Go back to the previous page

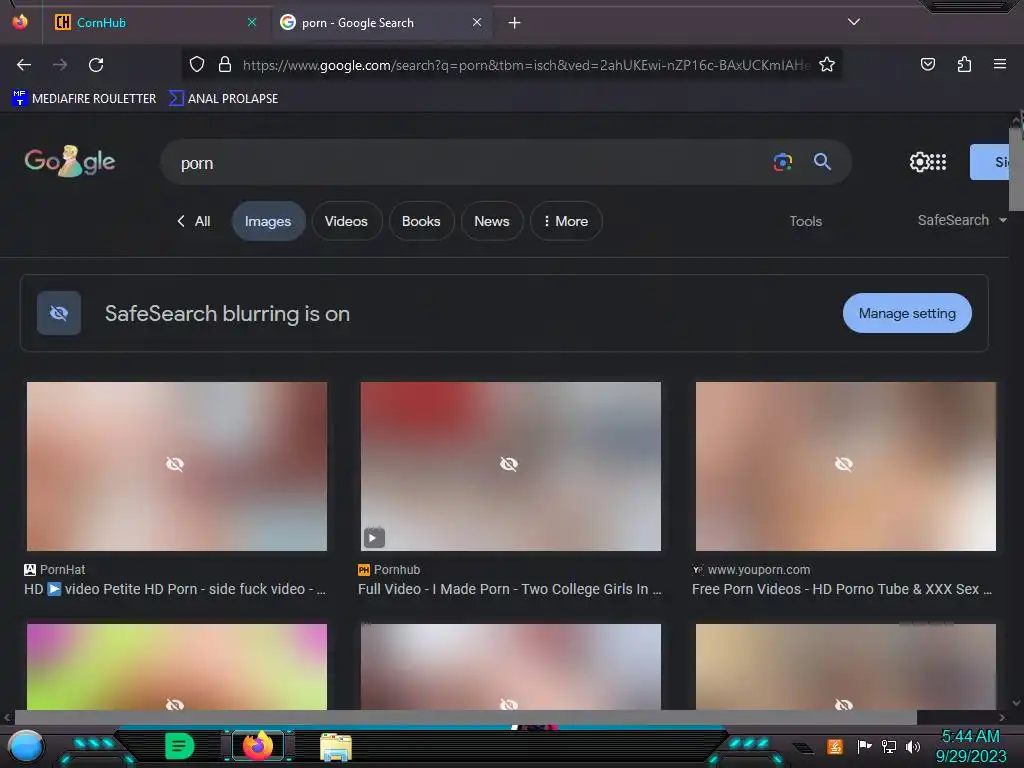(x=24, y=65)
